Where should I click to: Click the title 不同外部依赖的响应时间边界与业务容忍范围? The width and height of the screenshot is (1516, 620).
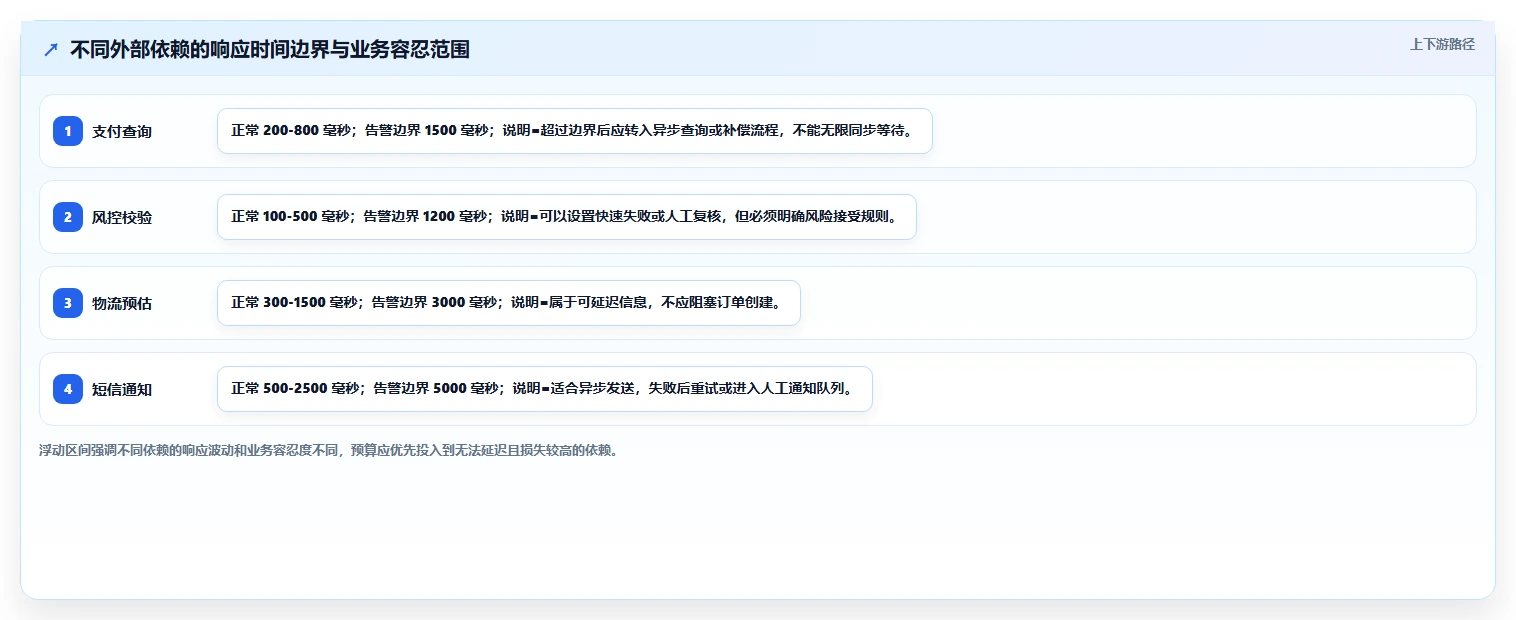point(270,50)
